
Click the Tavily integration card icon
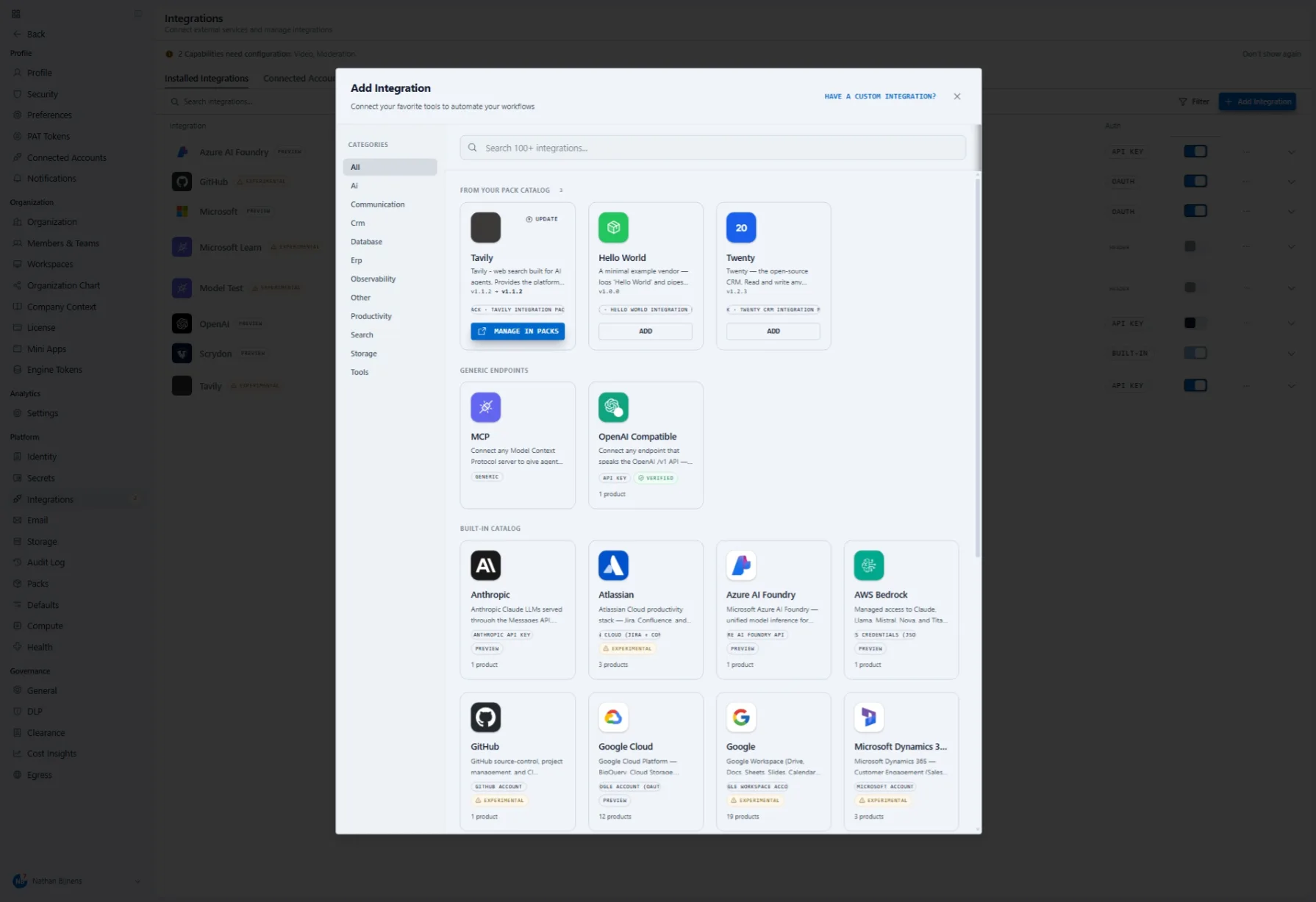485,228
